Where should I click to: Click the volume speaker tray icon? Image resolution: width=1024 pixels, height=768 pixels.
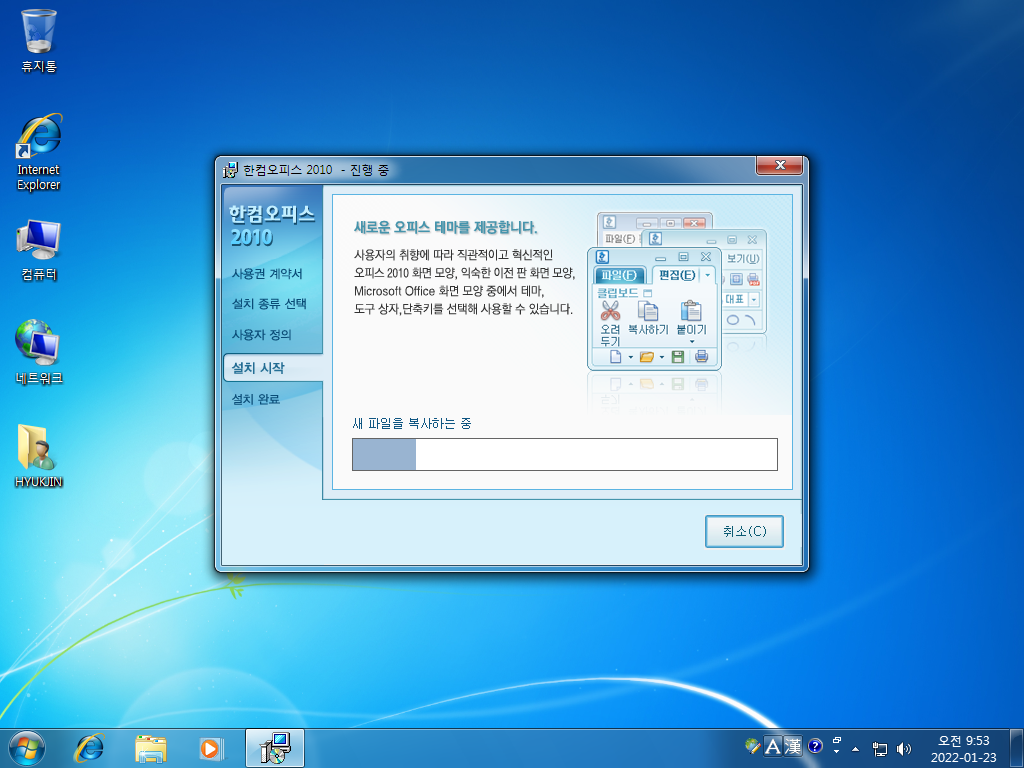(x=904, y=748)
